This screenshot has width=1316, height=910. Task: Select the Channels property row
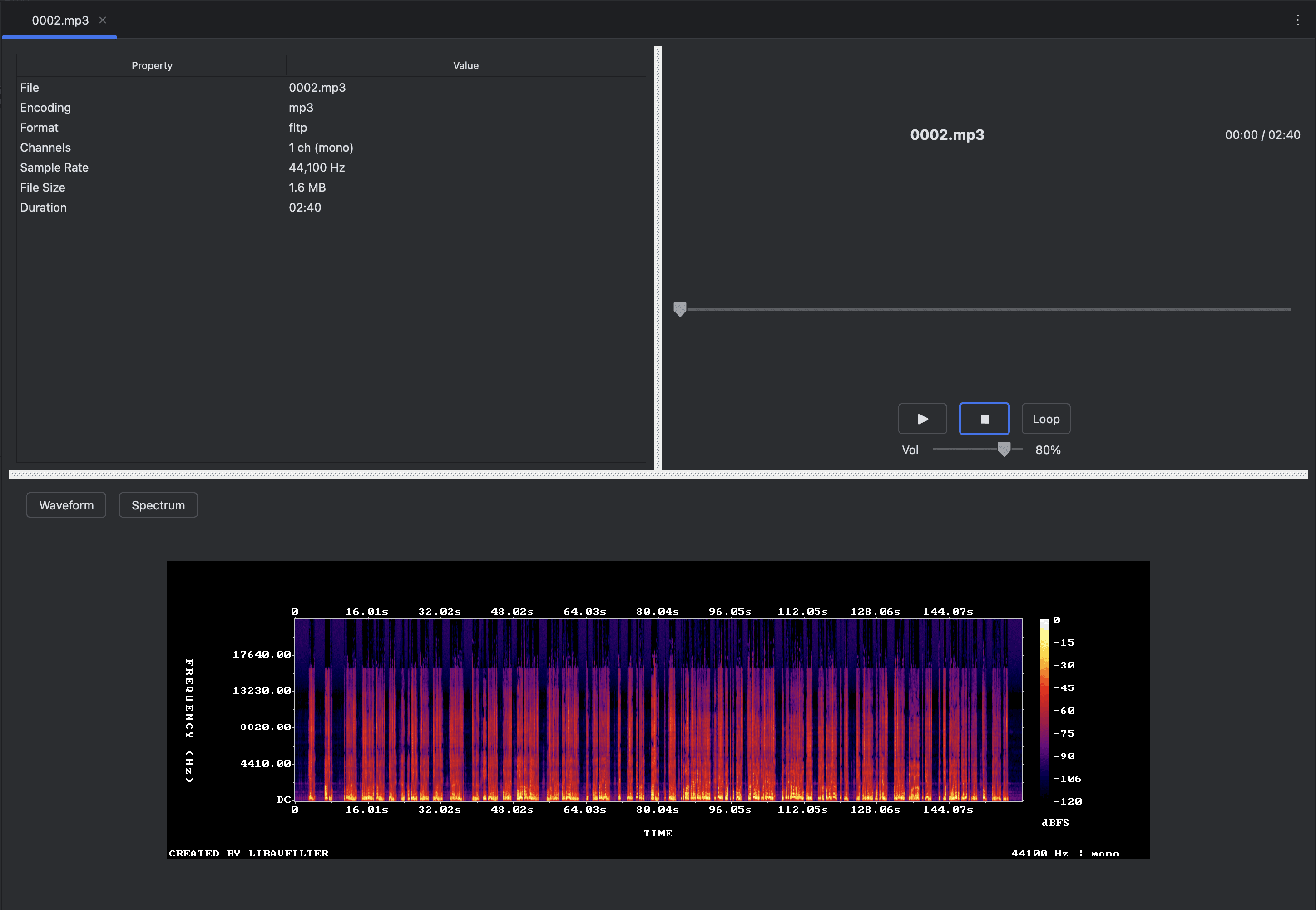331,148
